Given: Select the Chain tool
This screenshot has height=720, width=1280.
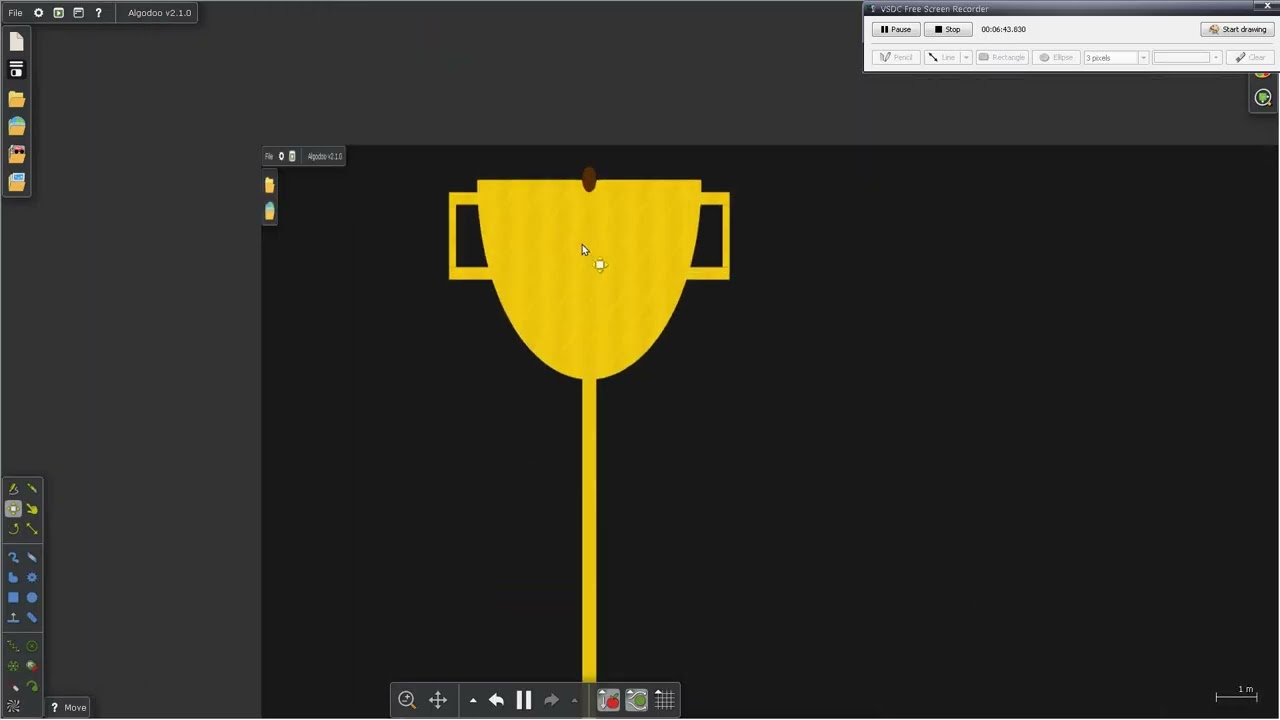Looking at the screenshot, I should pos(13,558).
